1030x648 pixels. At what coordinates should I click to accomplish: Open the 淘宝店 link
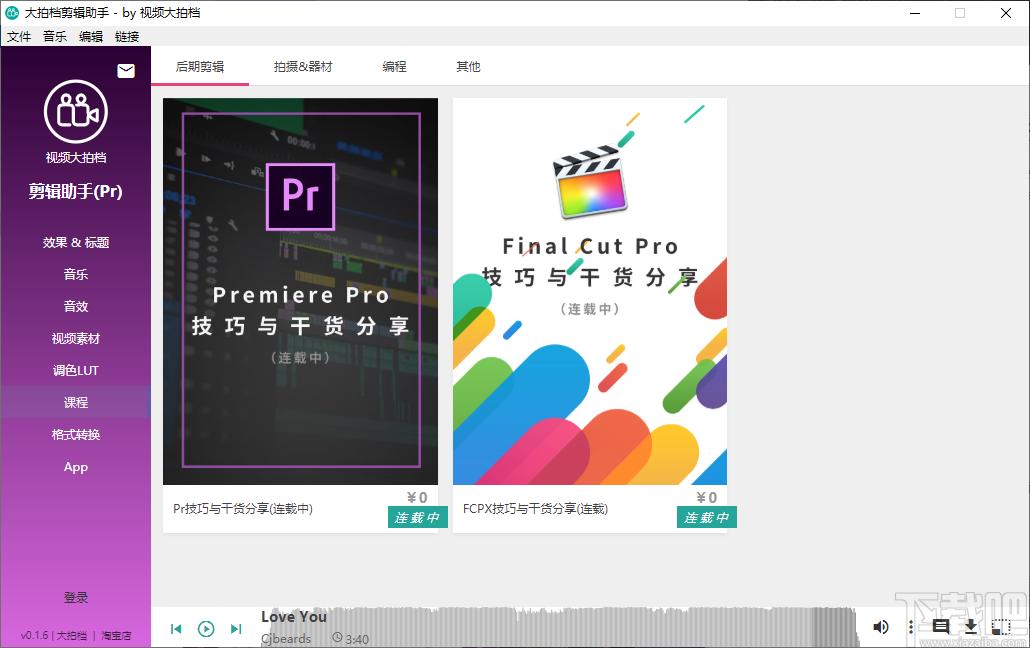[x=116, y=636]
